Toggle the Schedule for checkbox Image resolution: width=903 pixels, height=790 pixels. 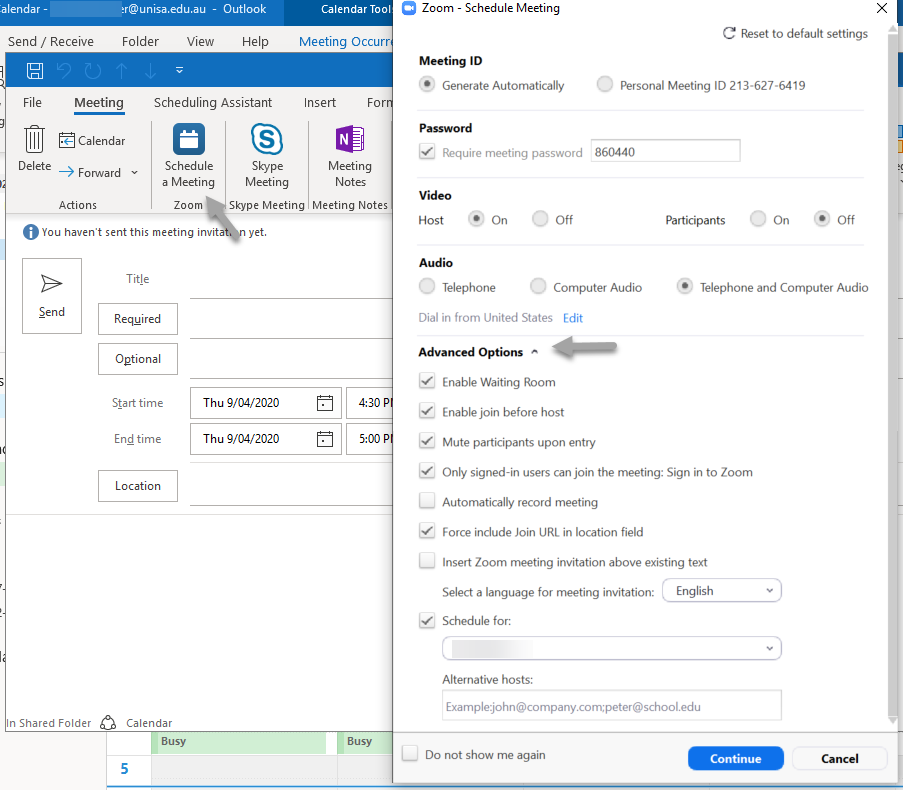click(x=427, y=621)
